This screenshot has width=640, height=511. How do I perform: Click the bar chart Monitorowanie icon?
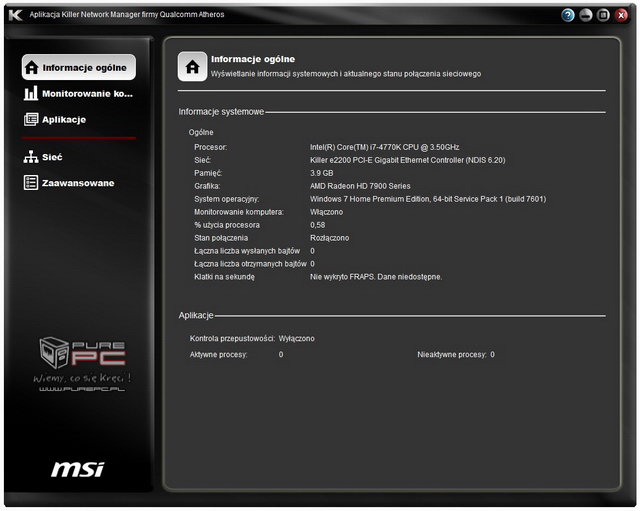tap(31, 93)
